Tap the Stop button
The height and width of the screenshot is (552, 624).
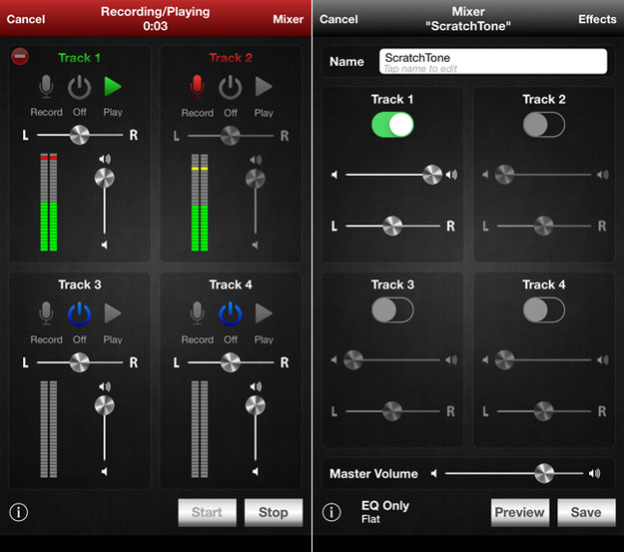(x=273, y=512)
